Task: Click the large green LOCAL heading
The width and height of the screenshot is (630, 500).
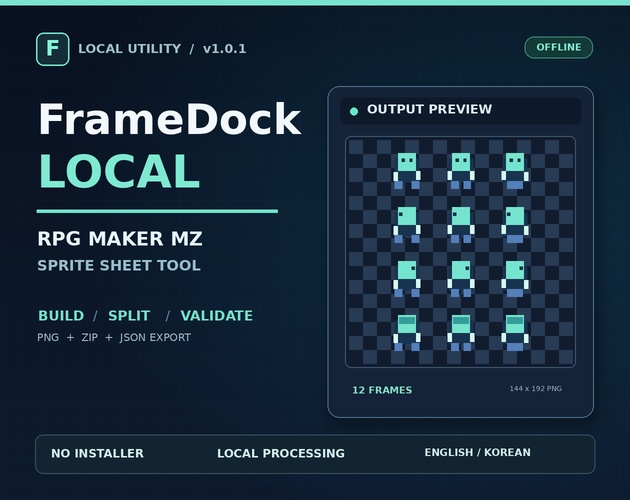Action: tap(119, 171)
